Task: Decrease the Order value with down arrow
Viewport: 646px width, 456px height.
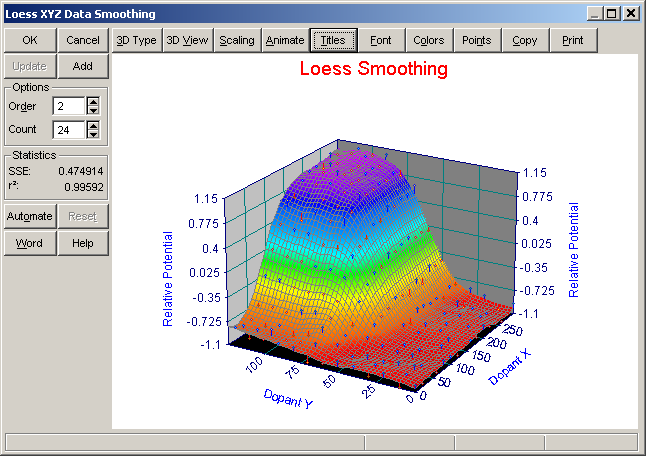Action: (93, 110)
